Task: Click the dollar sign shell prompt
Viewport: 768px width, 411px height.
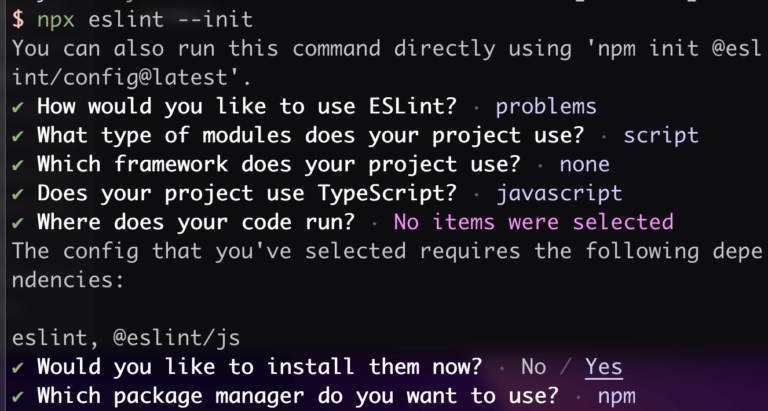Action: point(17,19)
